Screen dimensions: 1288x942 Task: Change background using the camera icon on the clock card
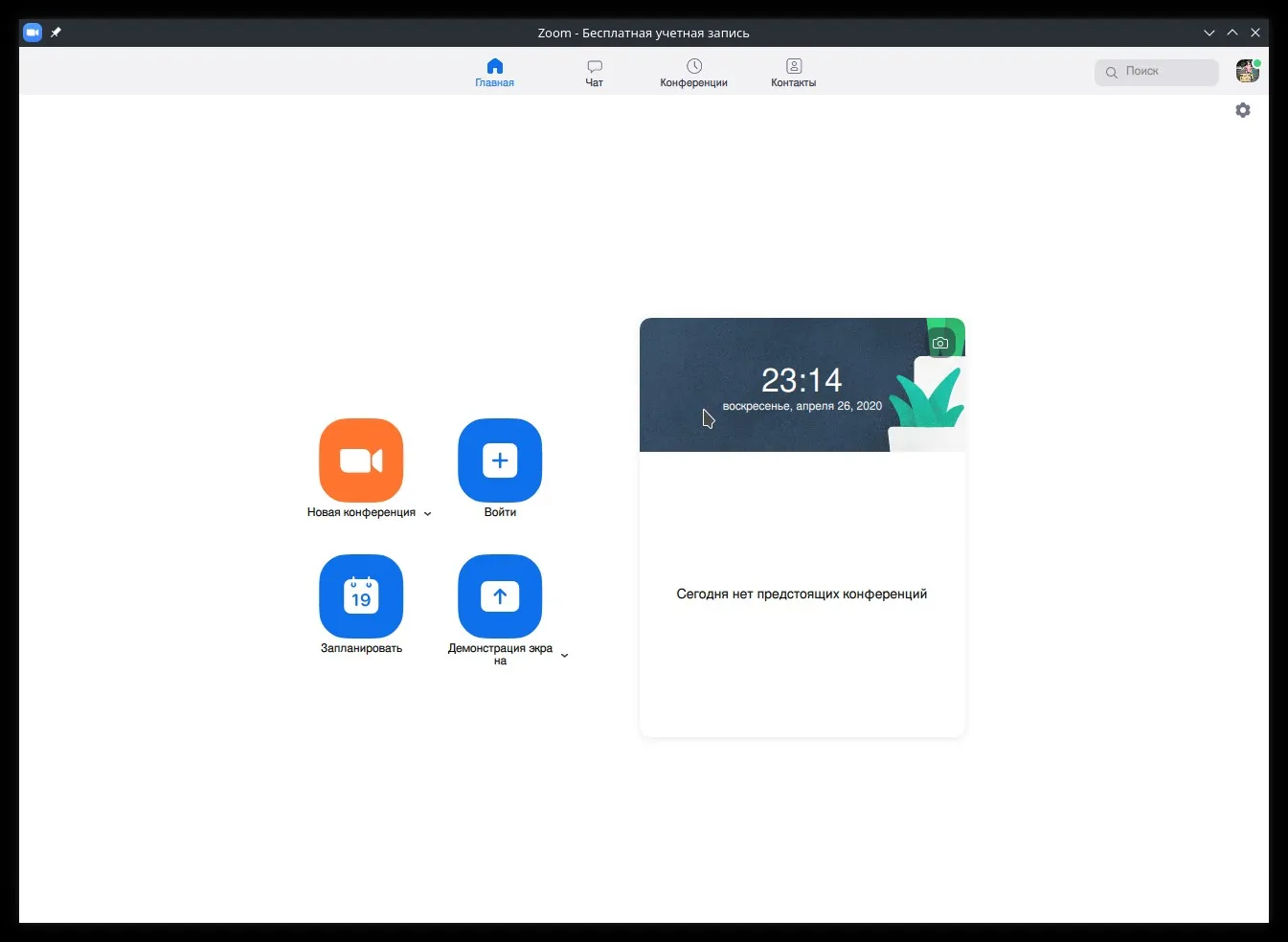[940, 343]
